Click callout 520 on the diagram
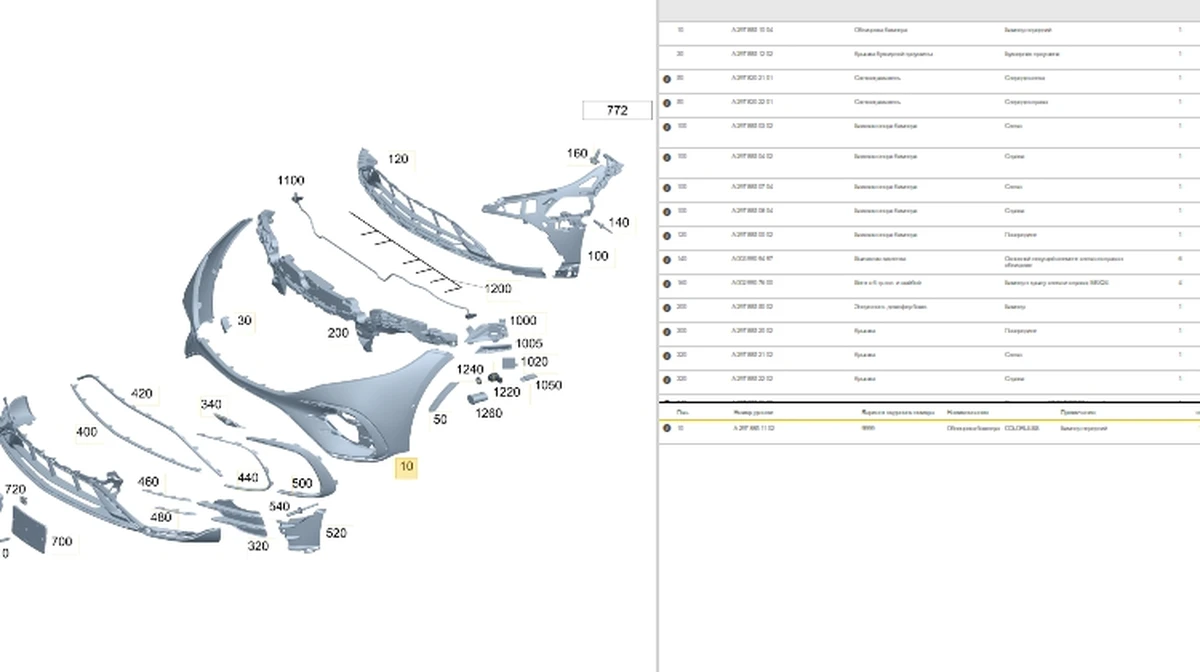Screen dimensions: 1200x672 point(336,533)
